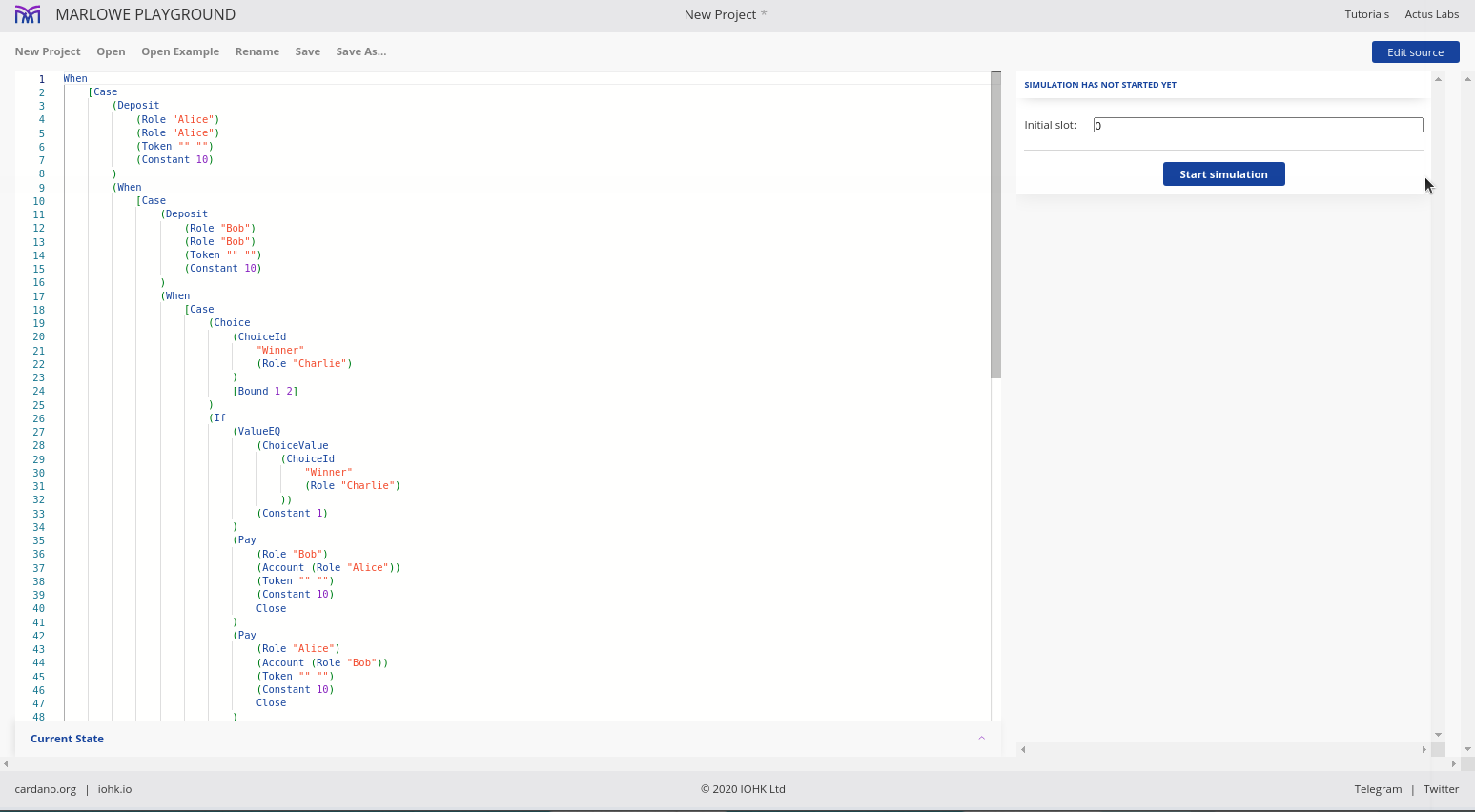Open the Open Example menu item
Viewport: 1475px width, 812px height.
[x=180, y=51]
